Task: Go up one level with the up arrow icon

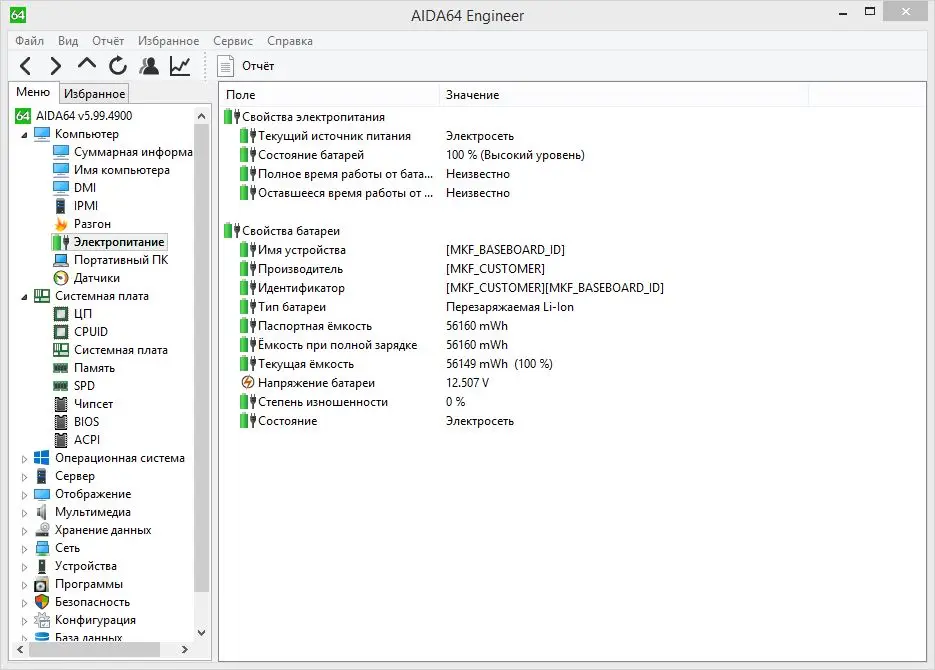Action: click(87, 64)
